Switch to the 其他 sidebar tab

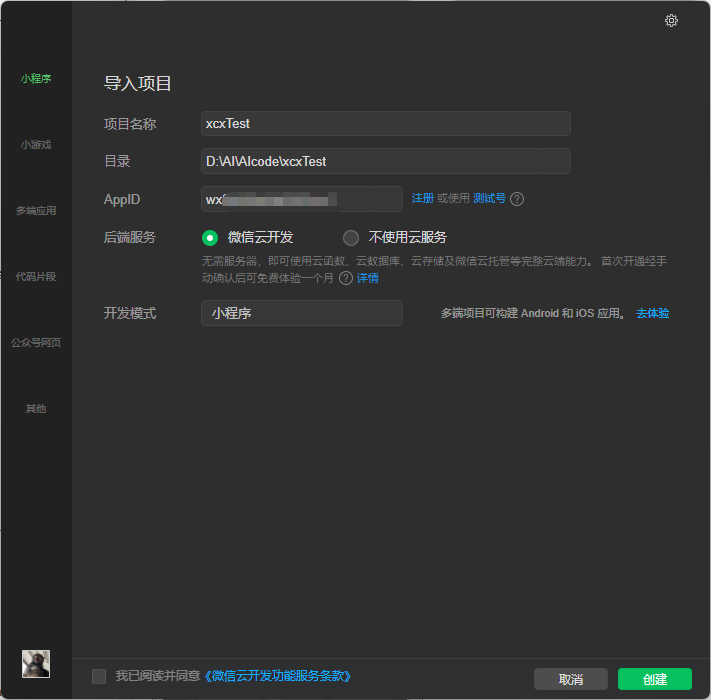(36, 408)
